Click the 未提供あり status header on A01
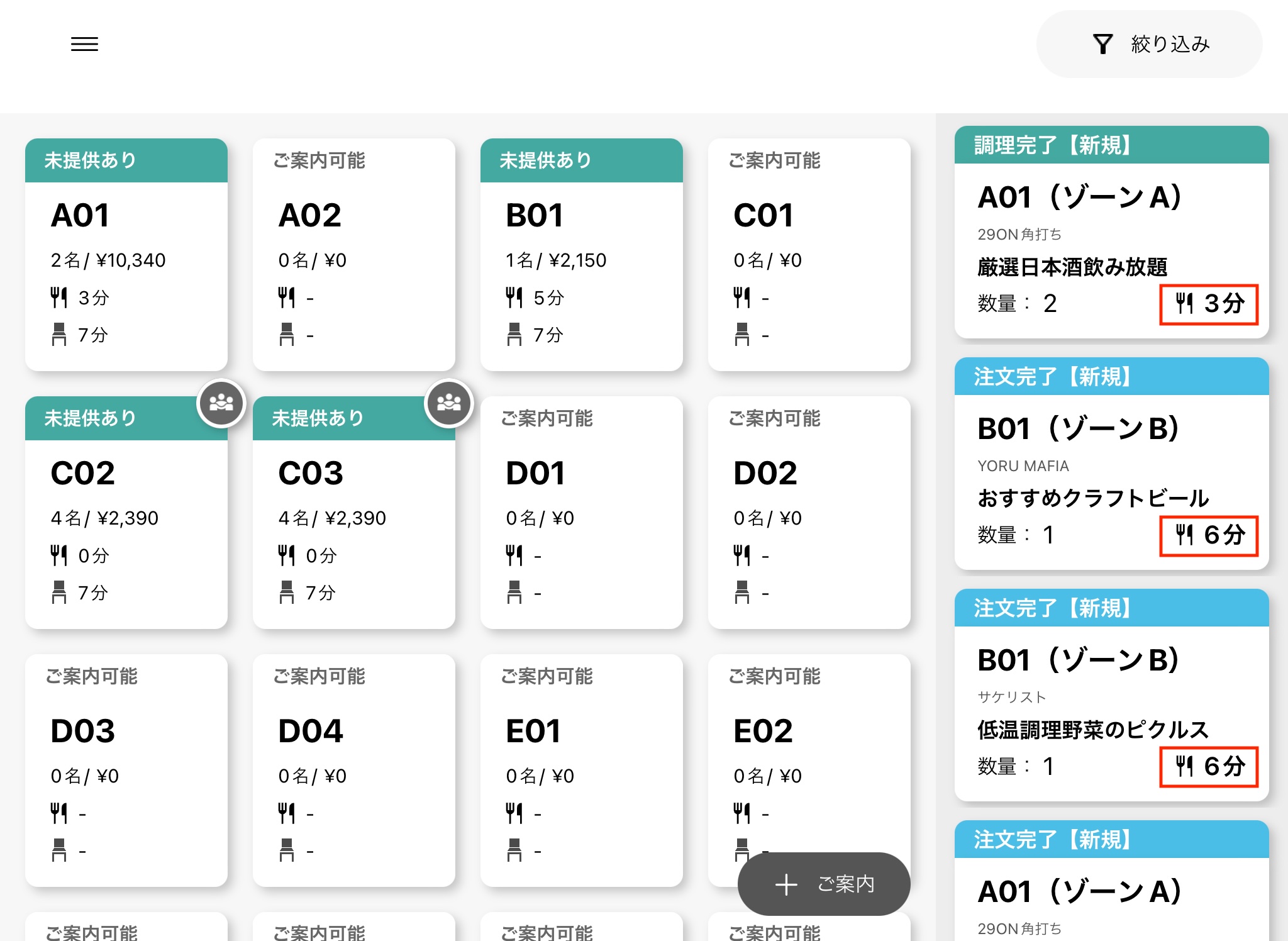1288x941 pixels. point(126,160)
